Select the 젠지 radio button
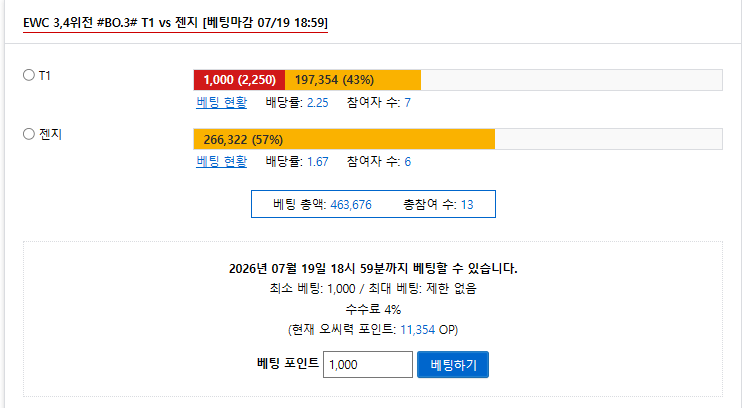 click(29, 134)
